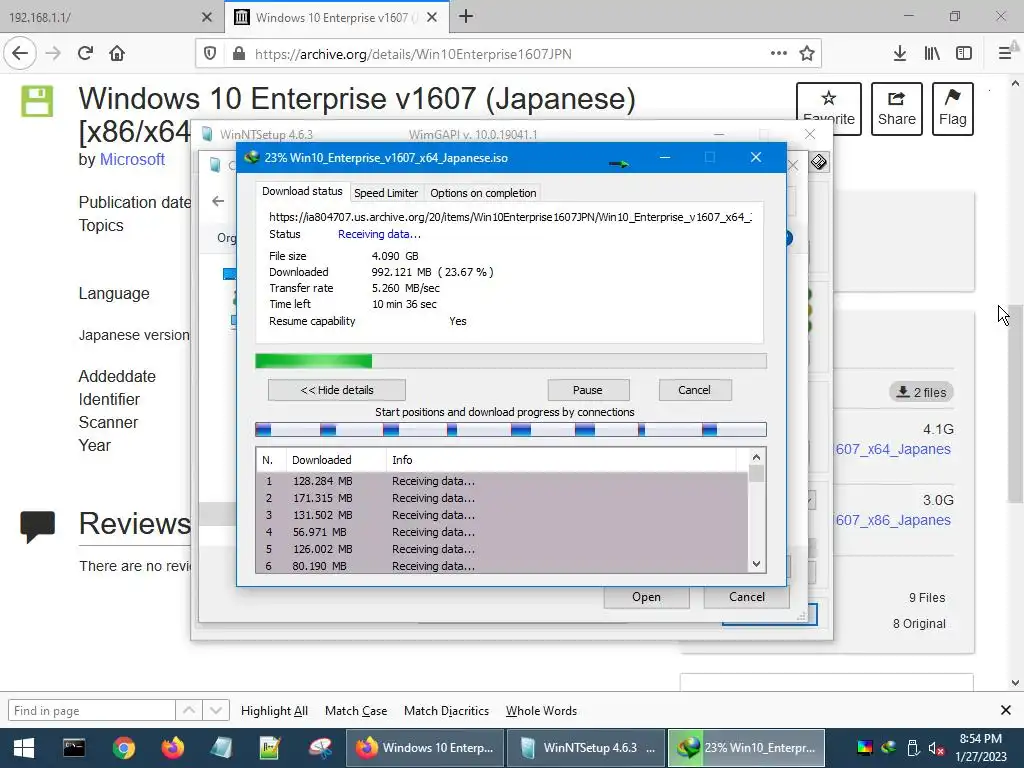Image resolution: width=1024 pixels, height=768 pixels.
Task: Toggle Whole Words option
Action: [541, 711]
